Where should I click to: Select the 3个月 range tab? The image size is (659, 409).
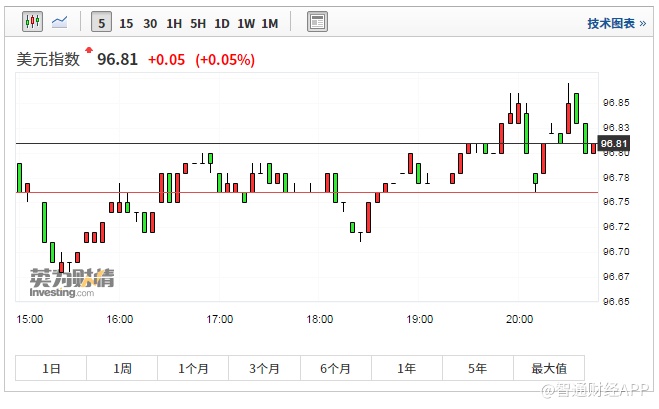264,368
